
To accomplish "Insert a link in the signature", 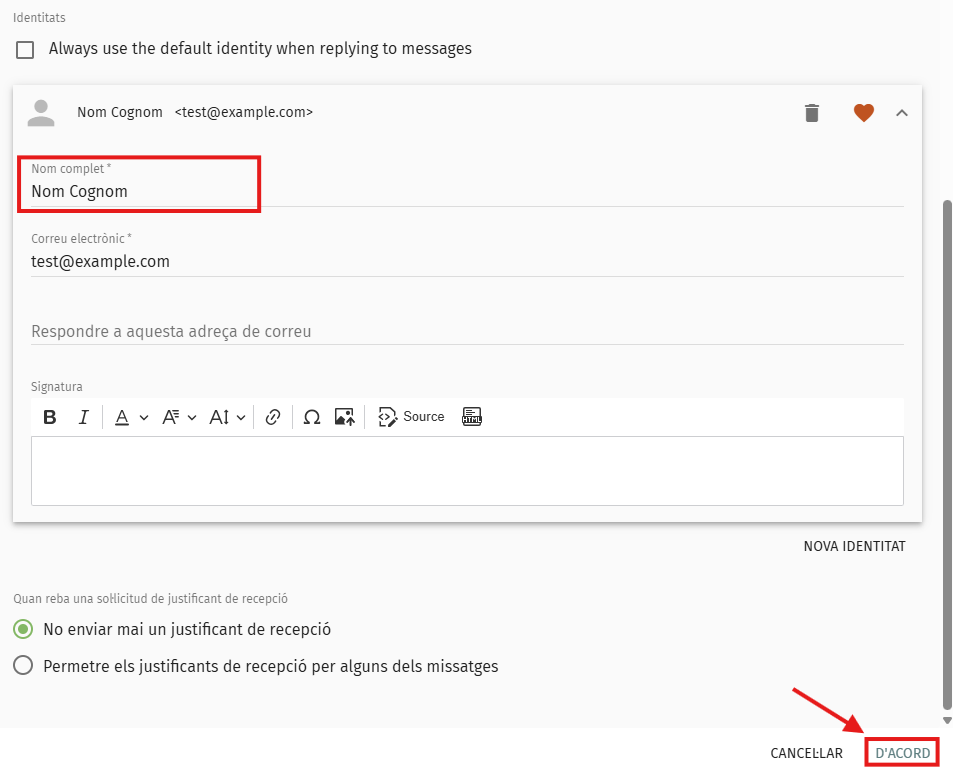I will pyautogui.click(x=273, y=417).
